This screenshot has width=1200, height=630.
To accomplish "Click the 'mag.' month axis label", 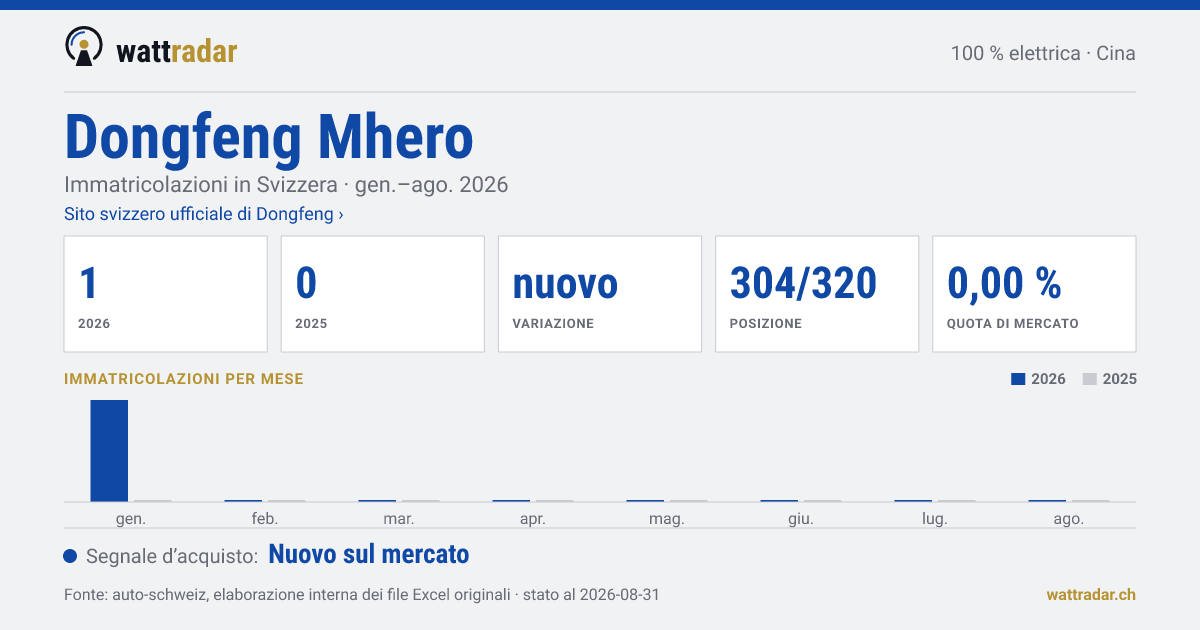I will click(667, 519).
